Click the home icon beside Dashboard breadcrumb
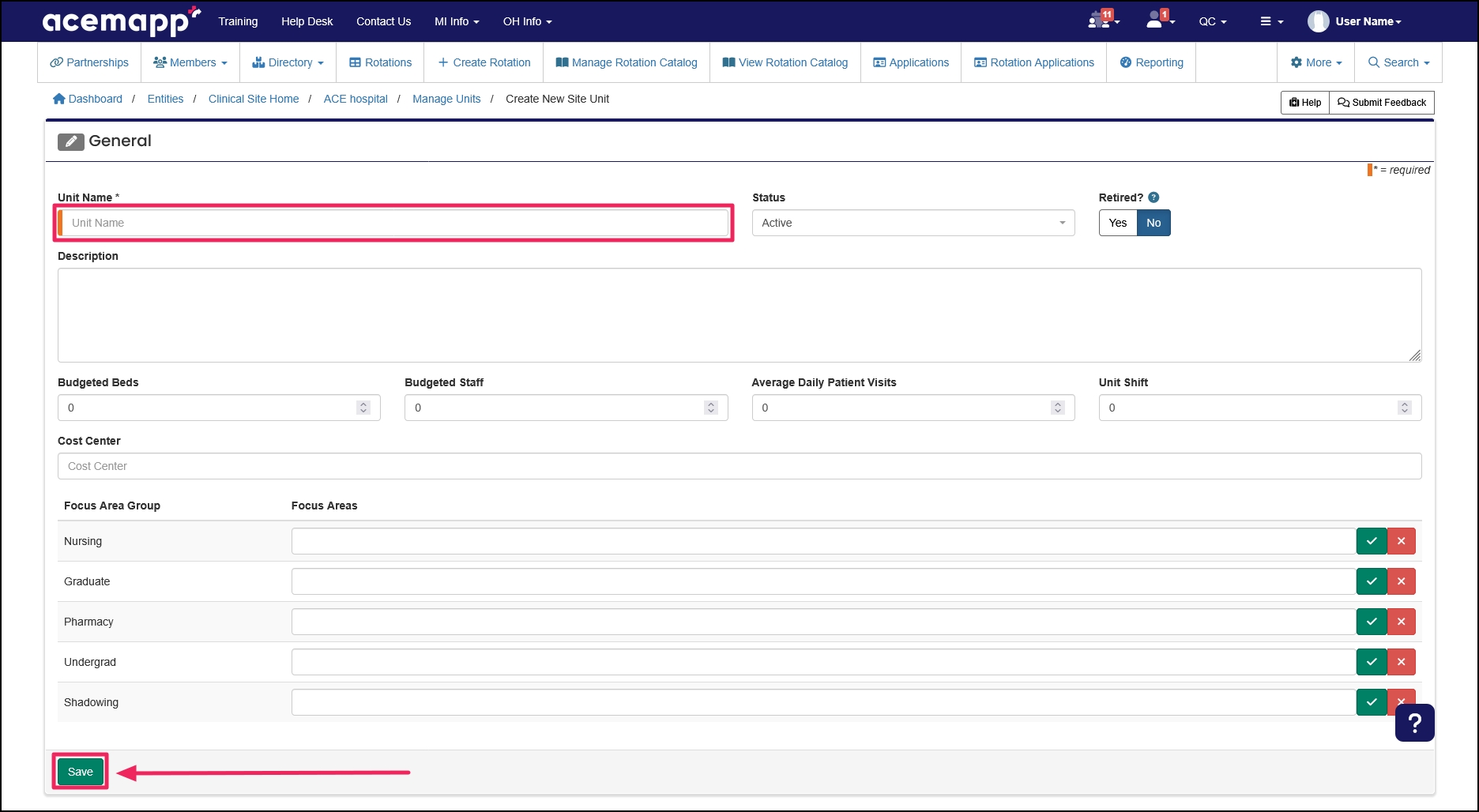1479x812 pixels. tap(58, 98)
